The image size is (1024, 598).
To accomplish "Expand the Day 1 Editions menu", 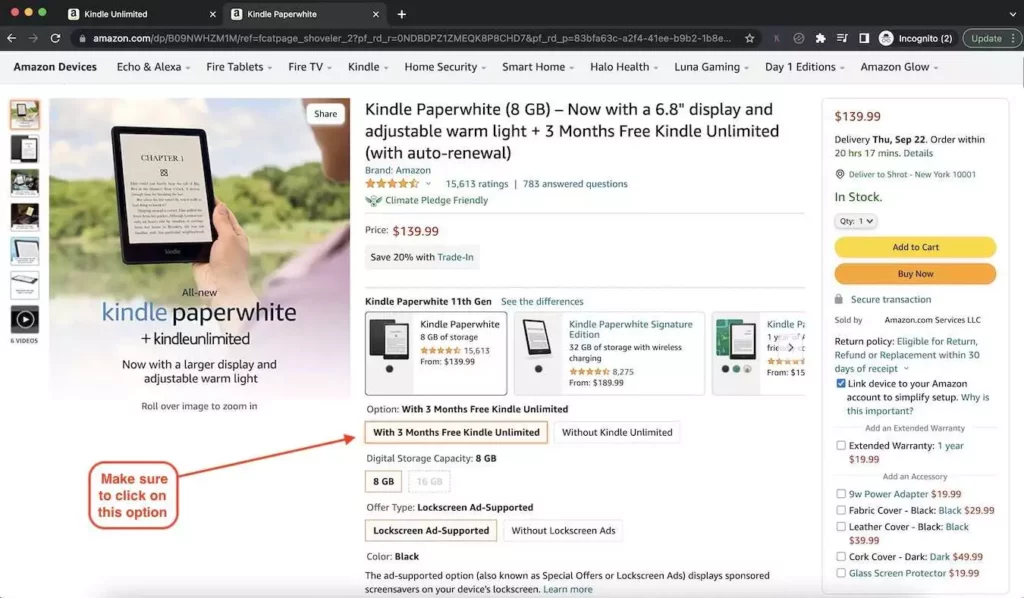I will (x=805, y=67).
